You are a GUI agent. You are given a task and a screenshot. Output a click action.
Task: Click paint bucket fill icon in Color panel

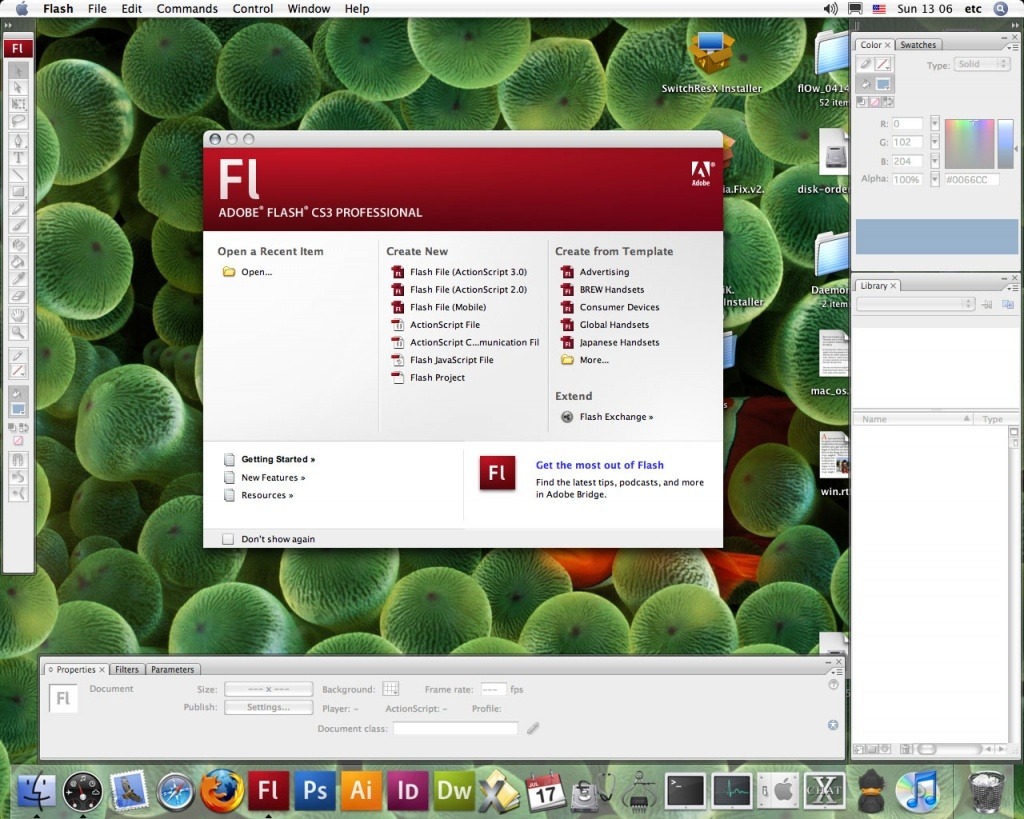tap(865, 84)
